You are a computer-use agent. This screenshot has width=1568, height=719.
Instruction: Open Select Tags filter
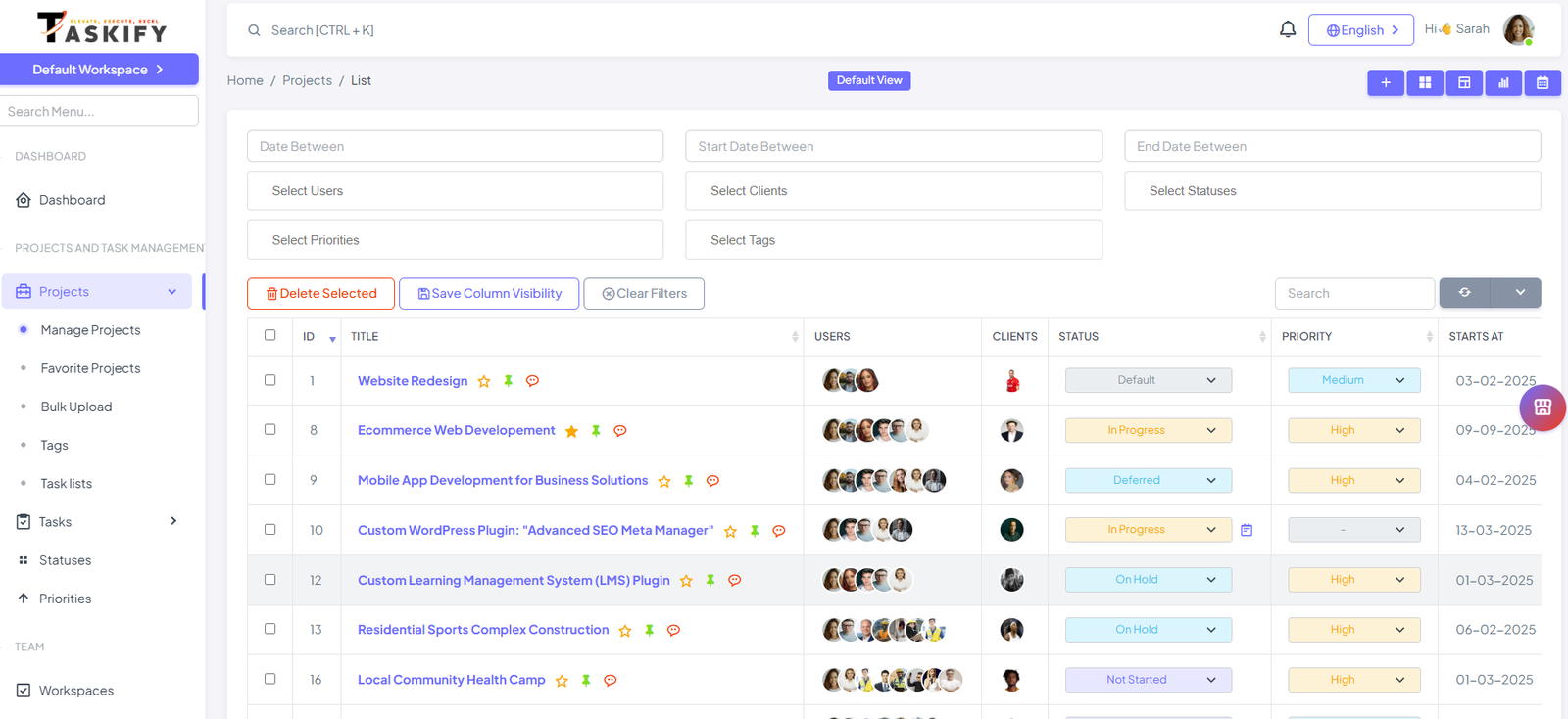pyautogui.click(x=894, y=240)
